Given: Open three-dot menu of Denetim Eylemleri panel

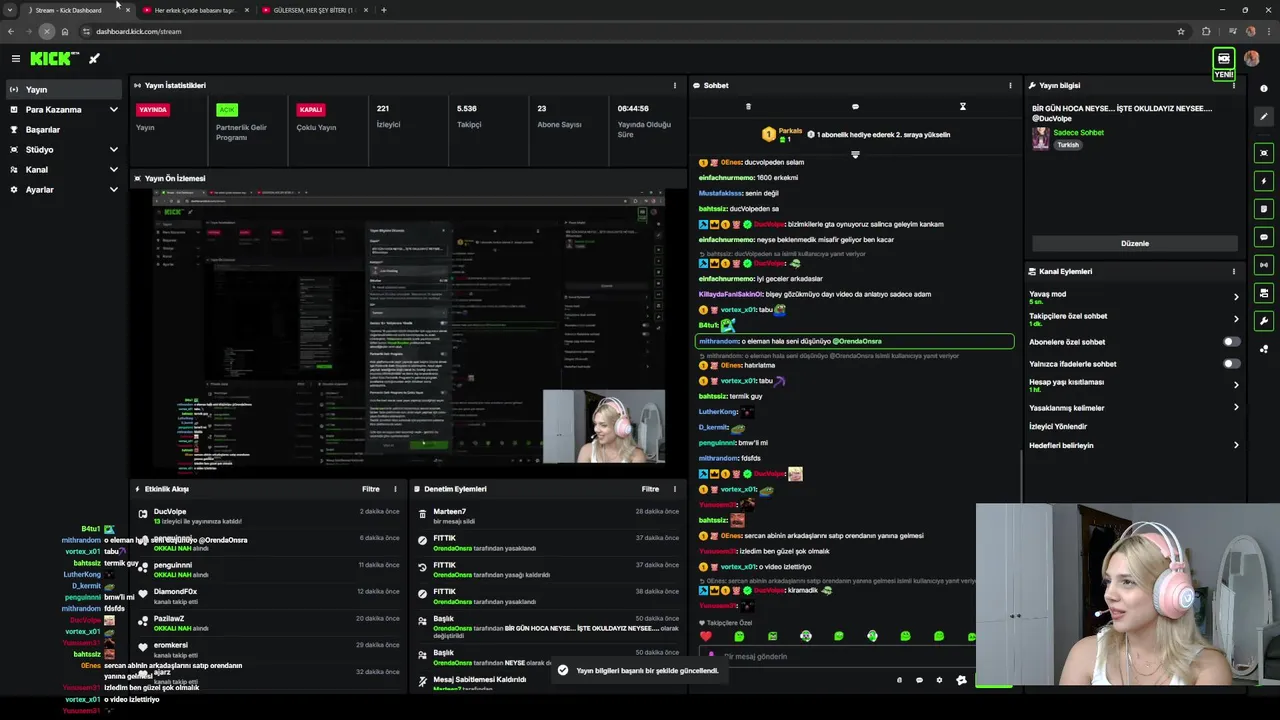Looking at the screenshot, I should (x=675, y=489).
